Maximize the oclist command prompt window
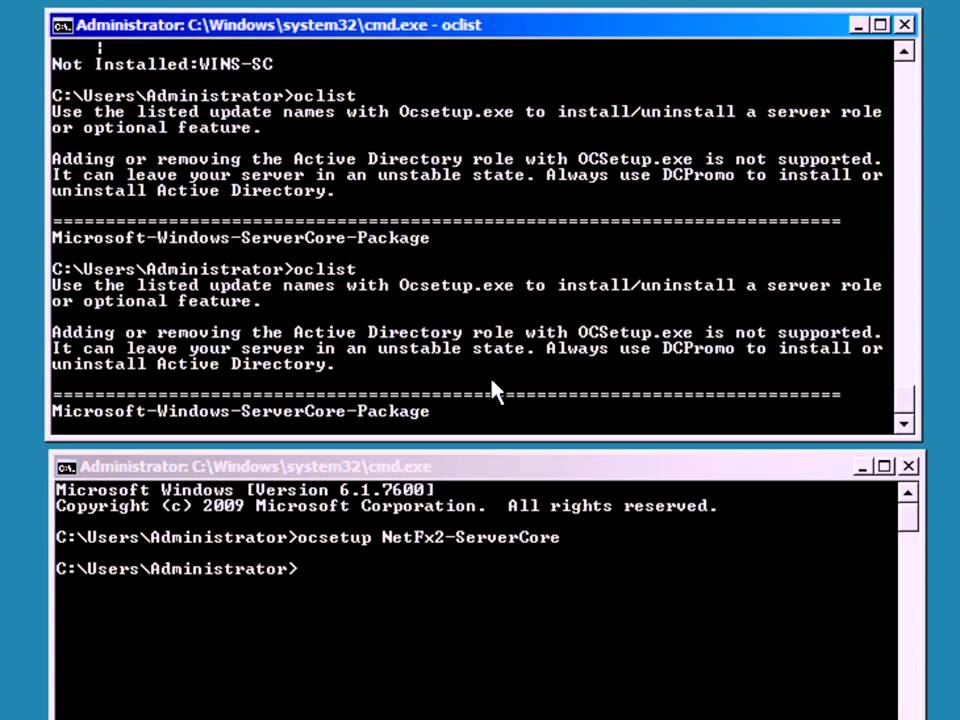The image size is (960, 720). 881,25
